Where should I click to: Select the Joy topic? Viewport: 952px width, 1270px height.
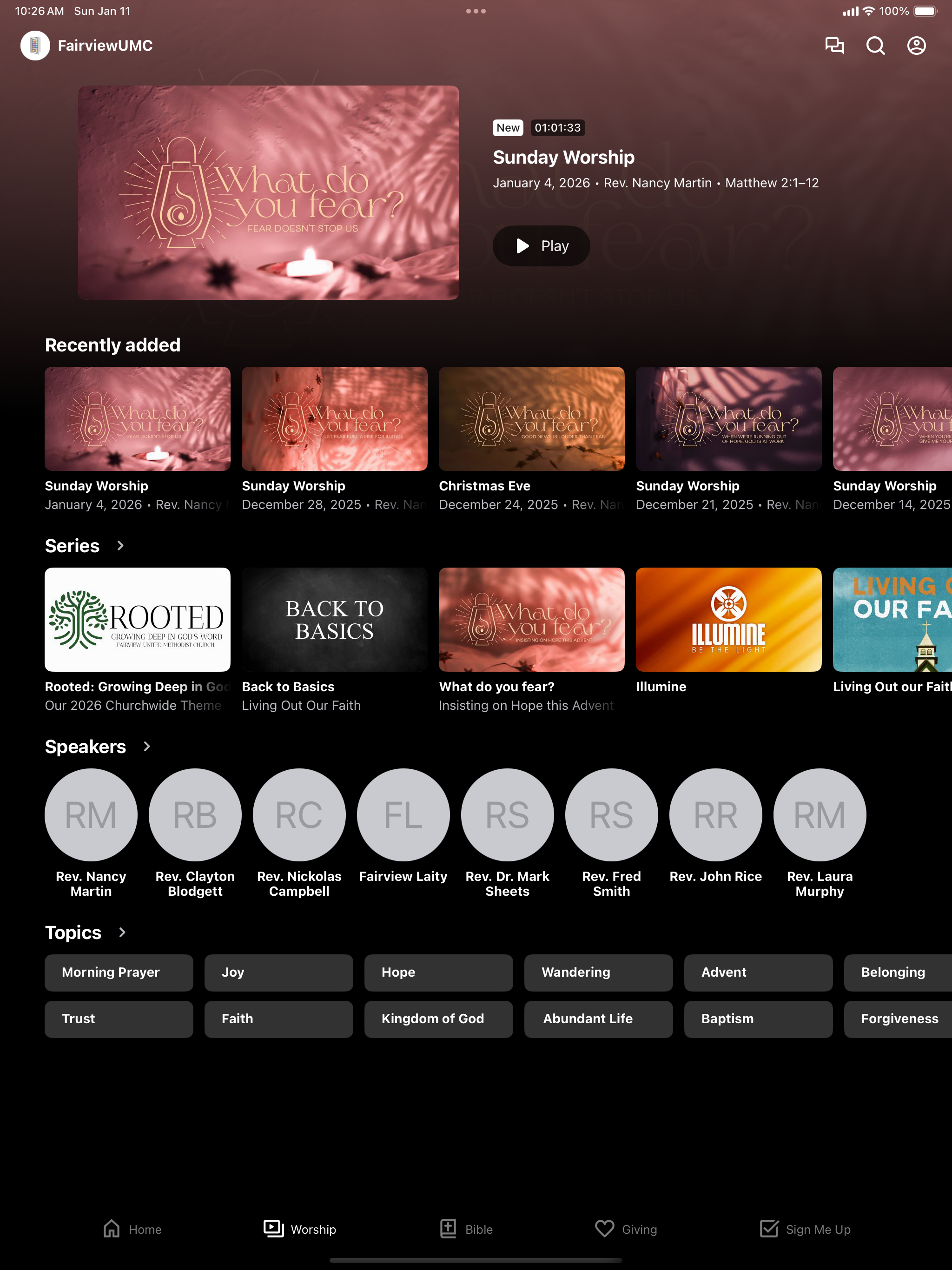click(x=278, y=972)
